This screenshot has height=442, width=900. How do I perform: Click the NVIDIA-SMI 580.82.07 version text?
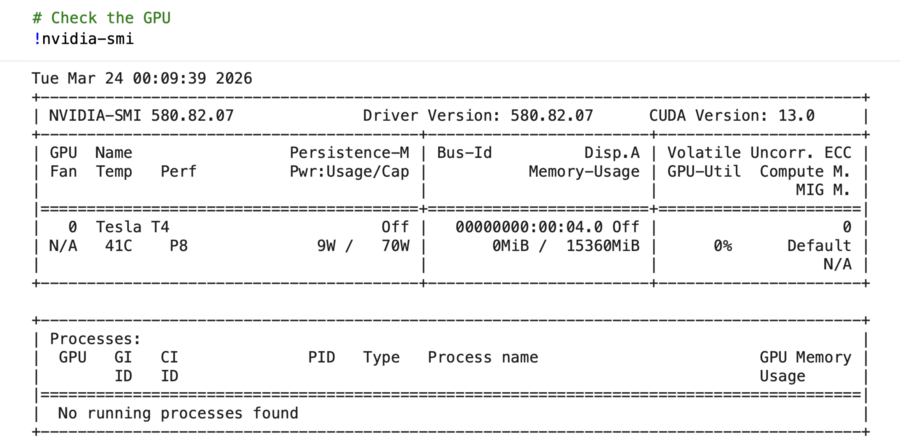tap(141, 116)
